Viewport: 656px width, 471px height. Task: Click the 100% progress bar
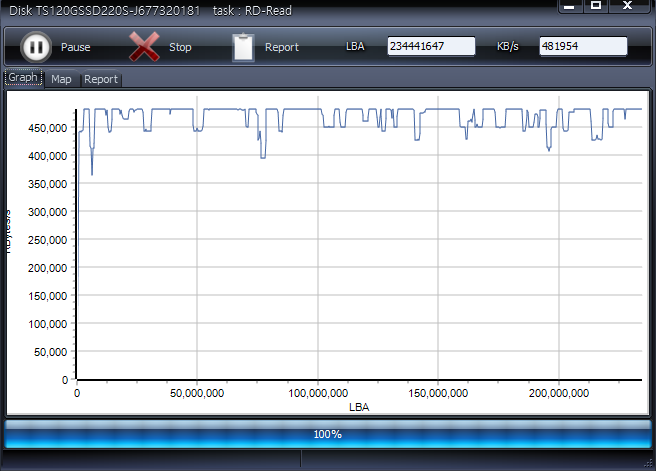point(327,434)
